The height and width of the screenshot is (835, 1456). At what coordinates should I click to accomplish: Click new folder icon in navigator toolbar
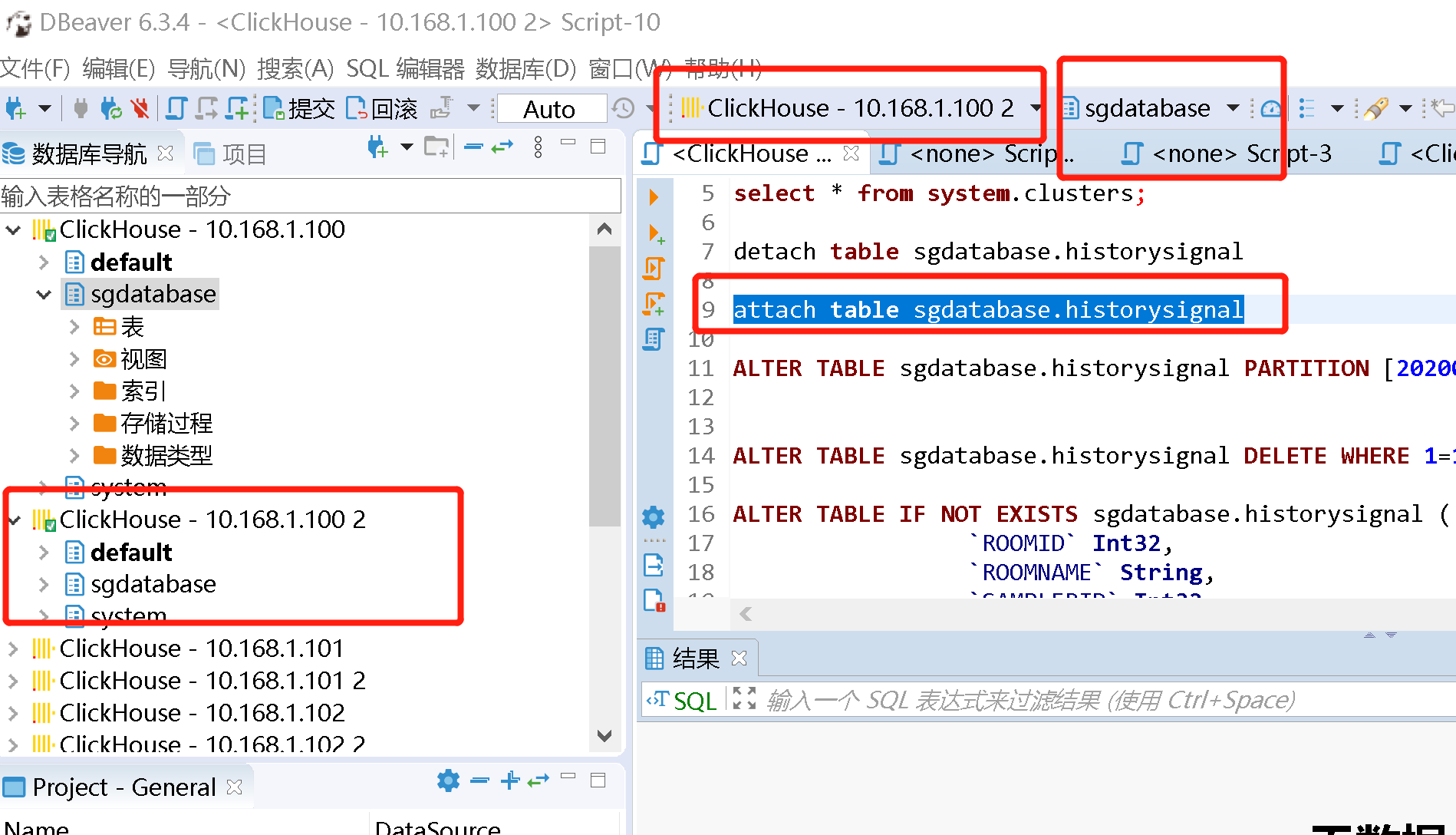[436, 147]
